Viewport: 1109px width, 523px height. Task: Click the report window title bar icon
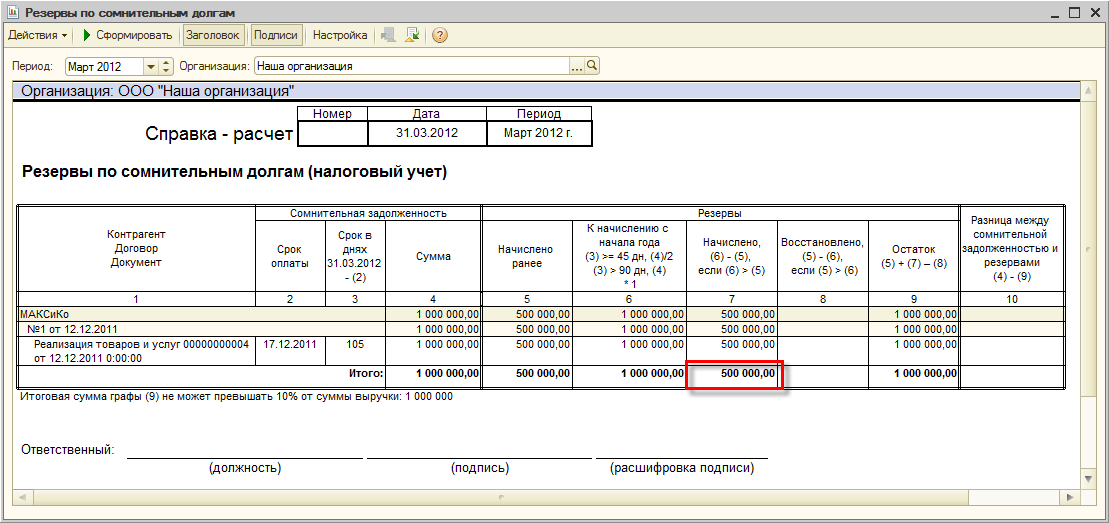tap(13, 13)
